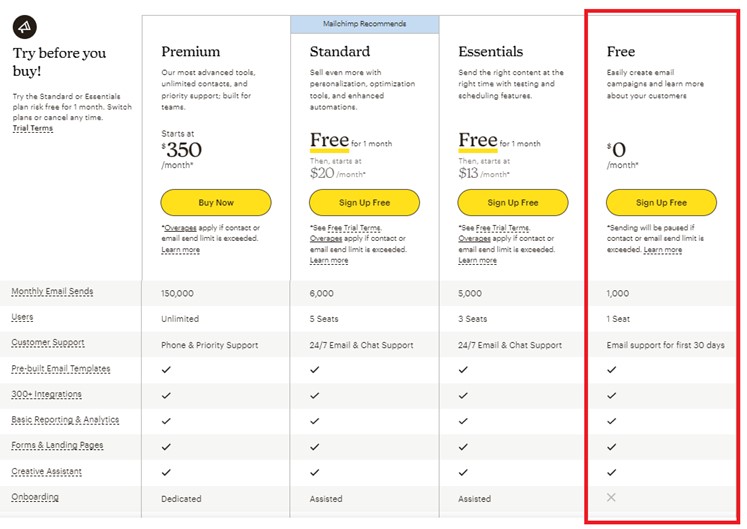Screen dimensions: 747x529
Task: Click the Creative Assistant feature label
Action: point(46,472)
